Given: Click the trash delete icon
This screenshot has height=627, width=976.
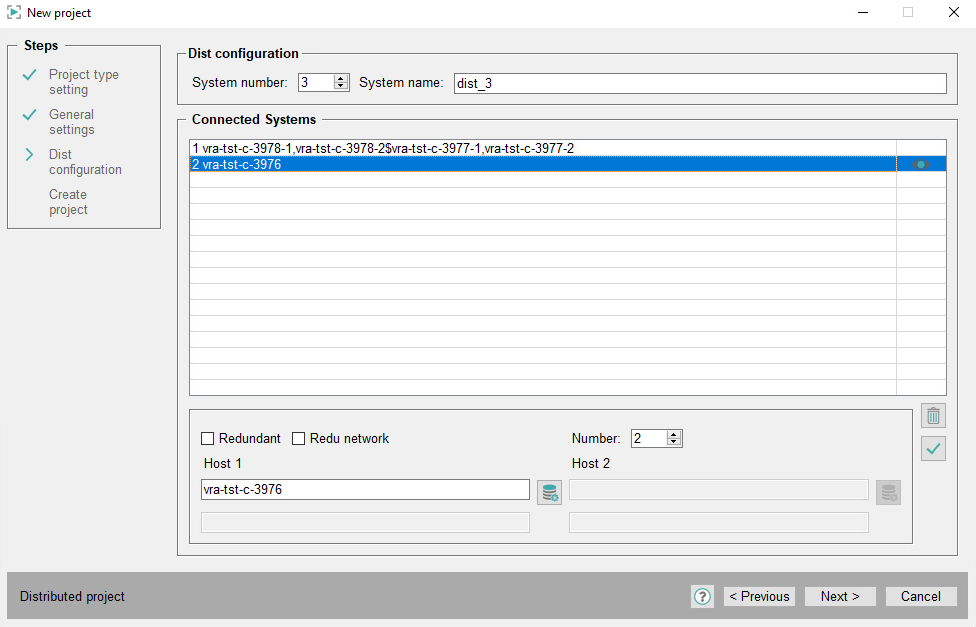Looking at the screenshot, I should (x=933, y=416).
